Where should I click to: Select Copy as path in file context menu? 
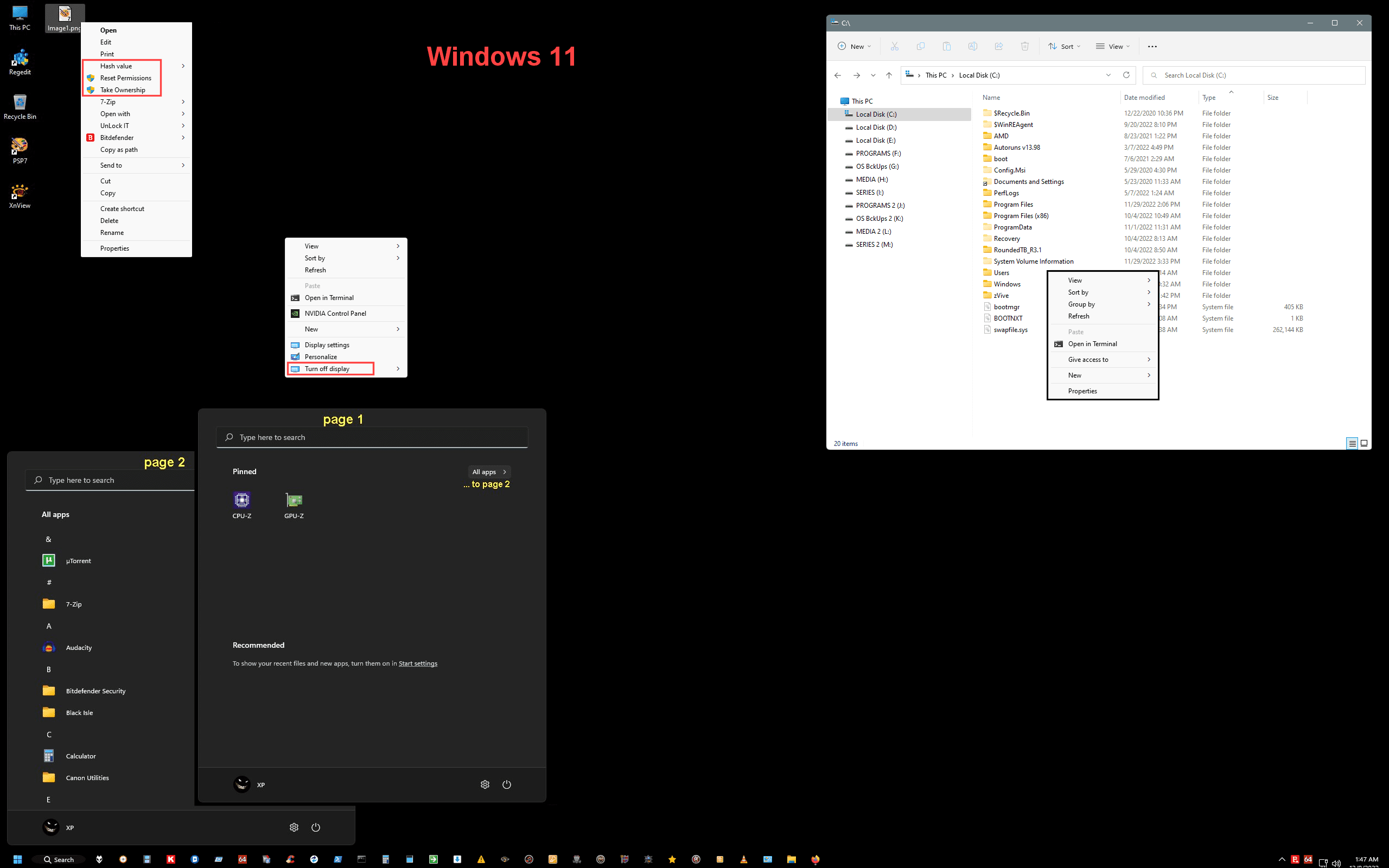point(137,150)
